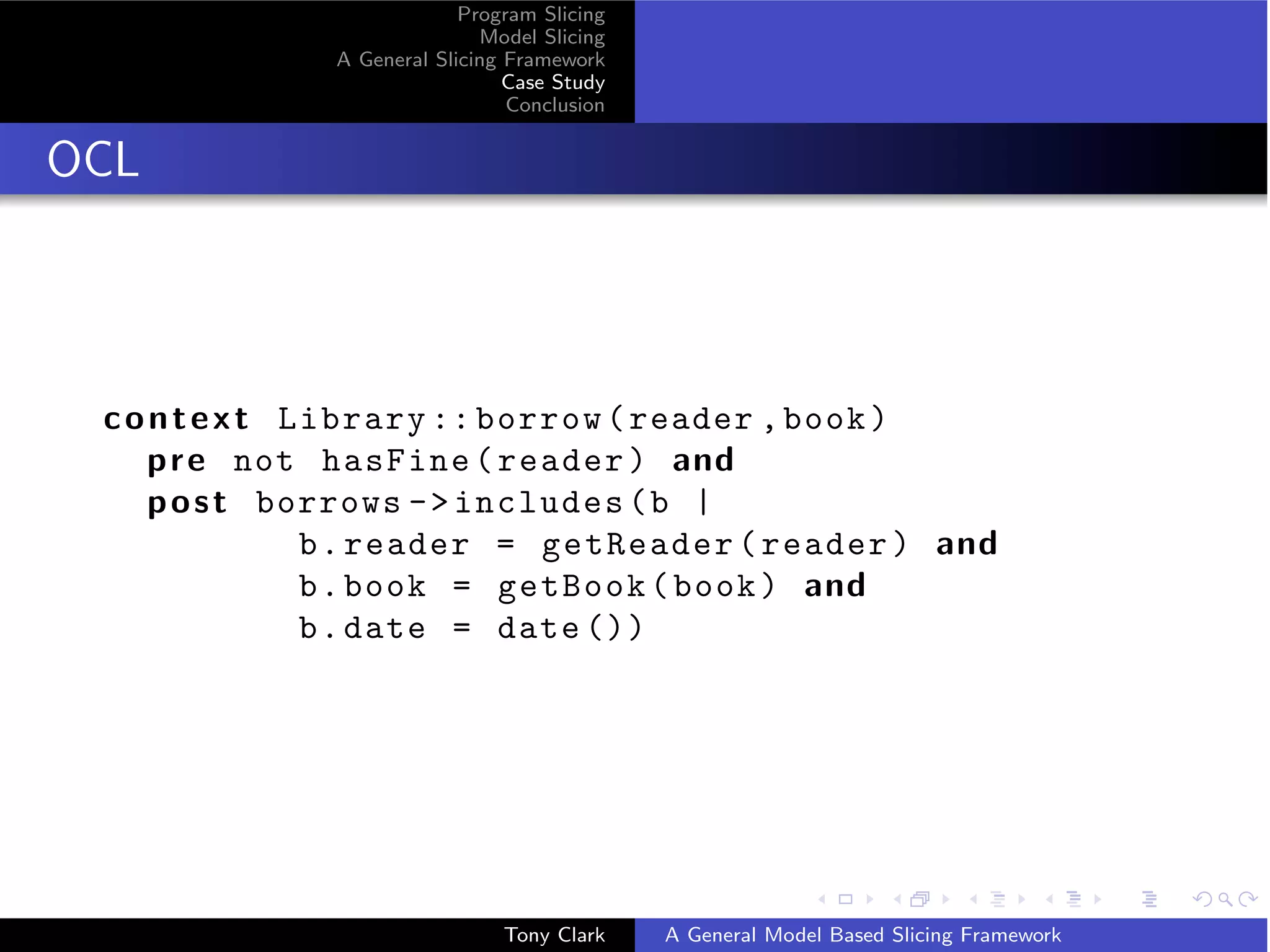Click 'hasFine(reader)' in the precondition

[x=483, y=461]
